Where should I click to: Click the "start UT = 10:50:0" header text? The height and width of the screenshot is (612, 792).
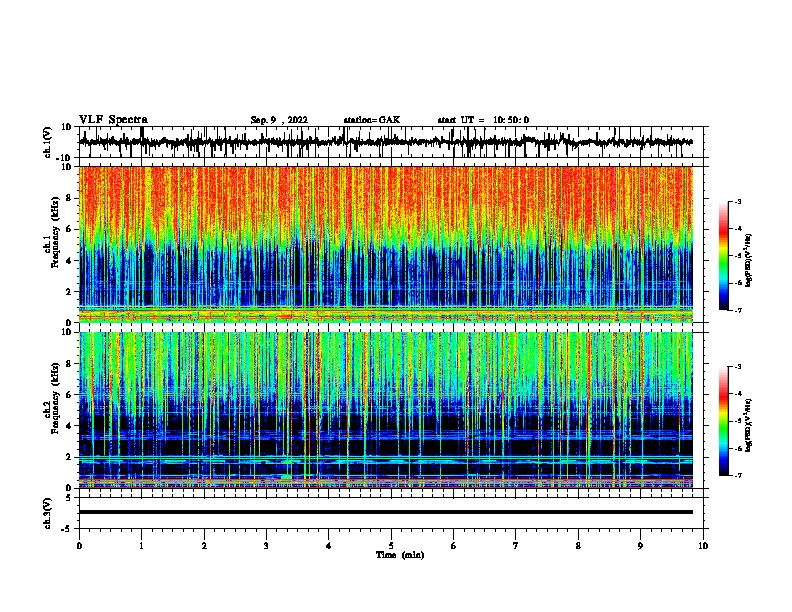point(483,120)
